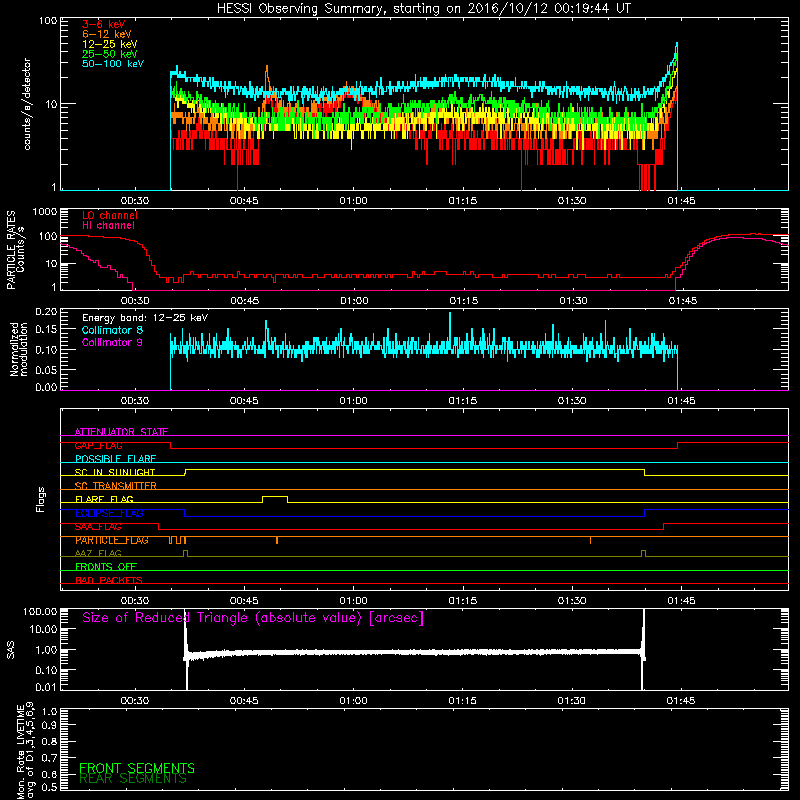Select the 'FRONT SEGMENTS' legend label
This screenshot has height=800, width=800.
(137, 768)
